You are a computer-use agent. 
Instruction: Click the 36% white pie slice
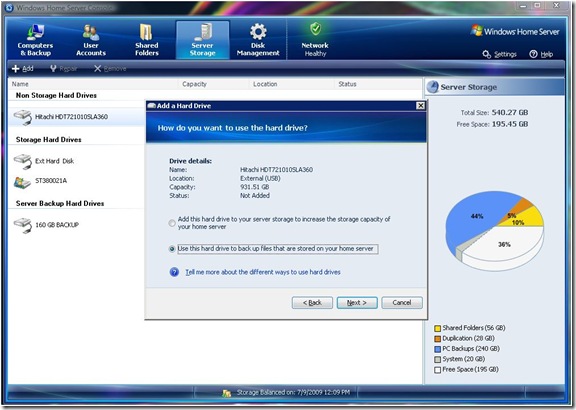point(504,244)
